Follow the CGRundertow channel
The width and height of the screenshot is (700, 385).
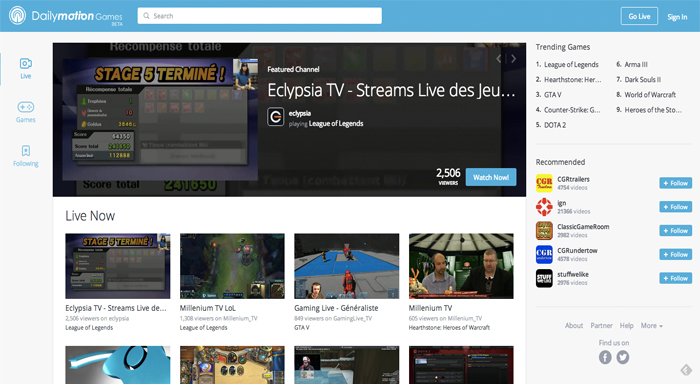675,255
